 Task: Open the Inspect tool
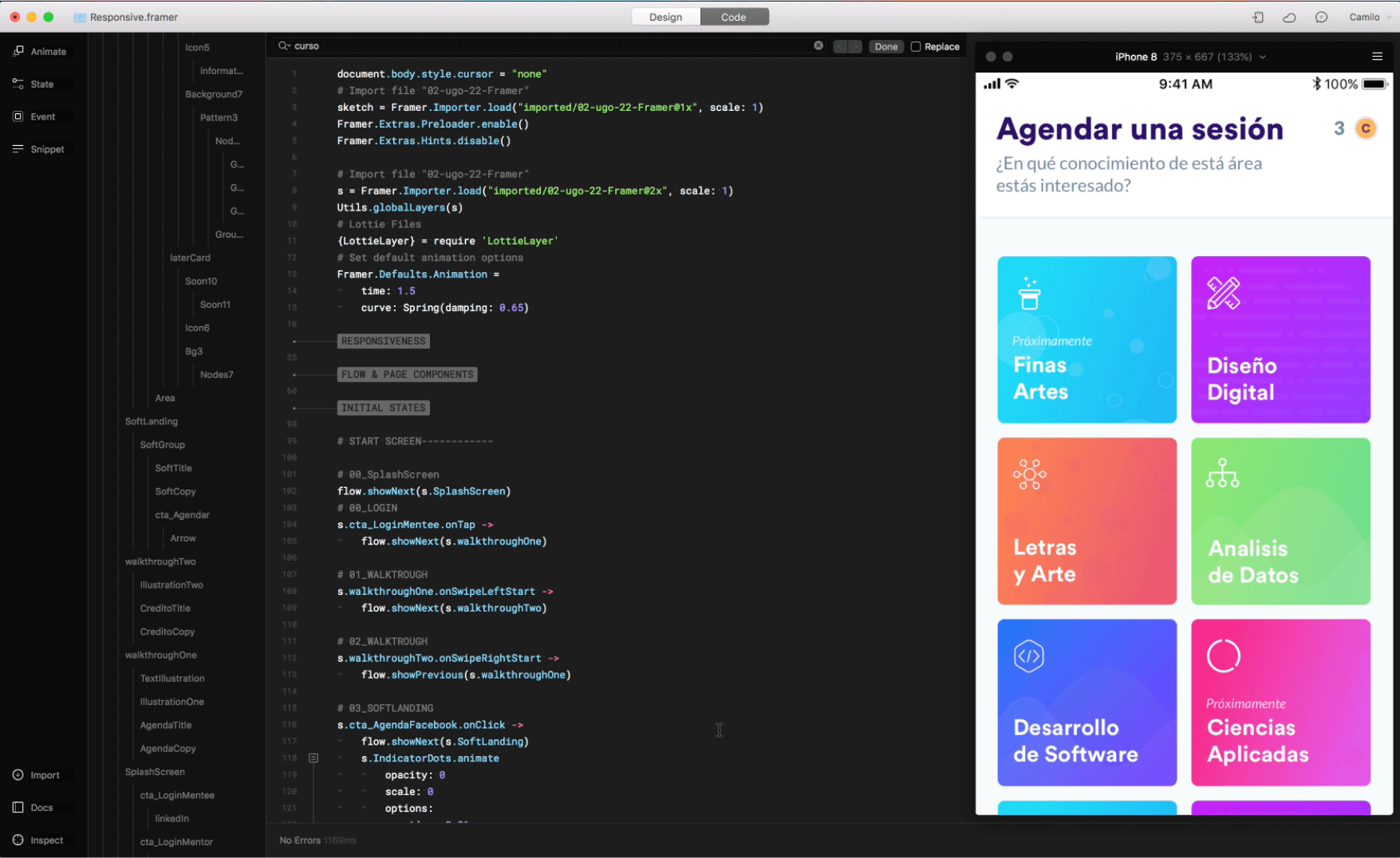(x=18, y=840)
